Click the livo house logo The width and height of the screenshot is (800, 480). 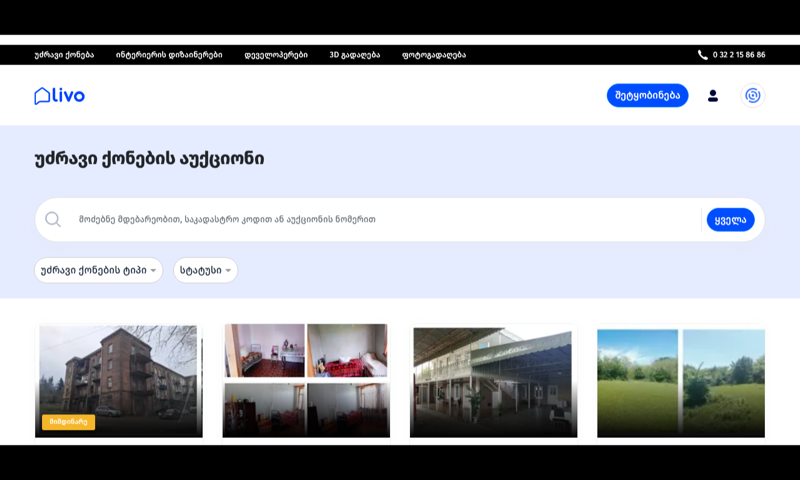[x=59, y=95]
